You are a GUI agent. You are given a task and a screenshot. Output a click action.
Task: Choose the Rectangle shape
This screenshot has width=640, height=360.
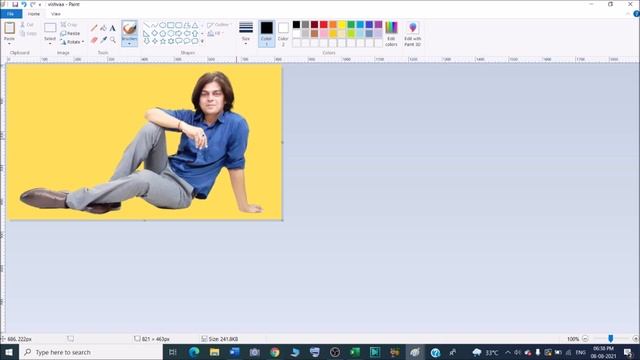pyautogui.click(x=171, y=25)
